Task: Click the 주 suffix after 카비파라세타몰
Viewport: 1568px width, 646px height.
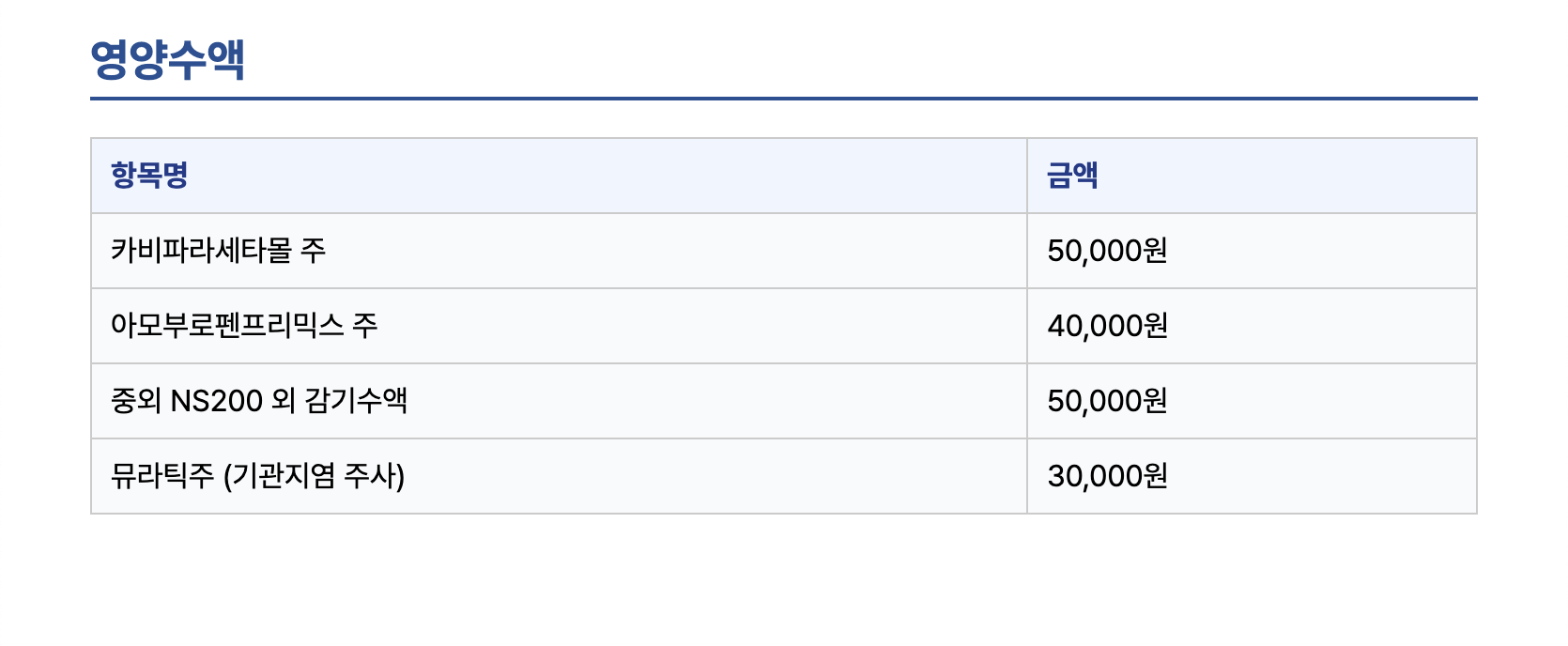Action: point(314,250)
